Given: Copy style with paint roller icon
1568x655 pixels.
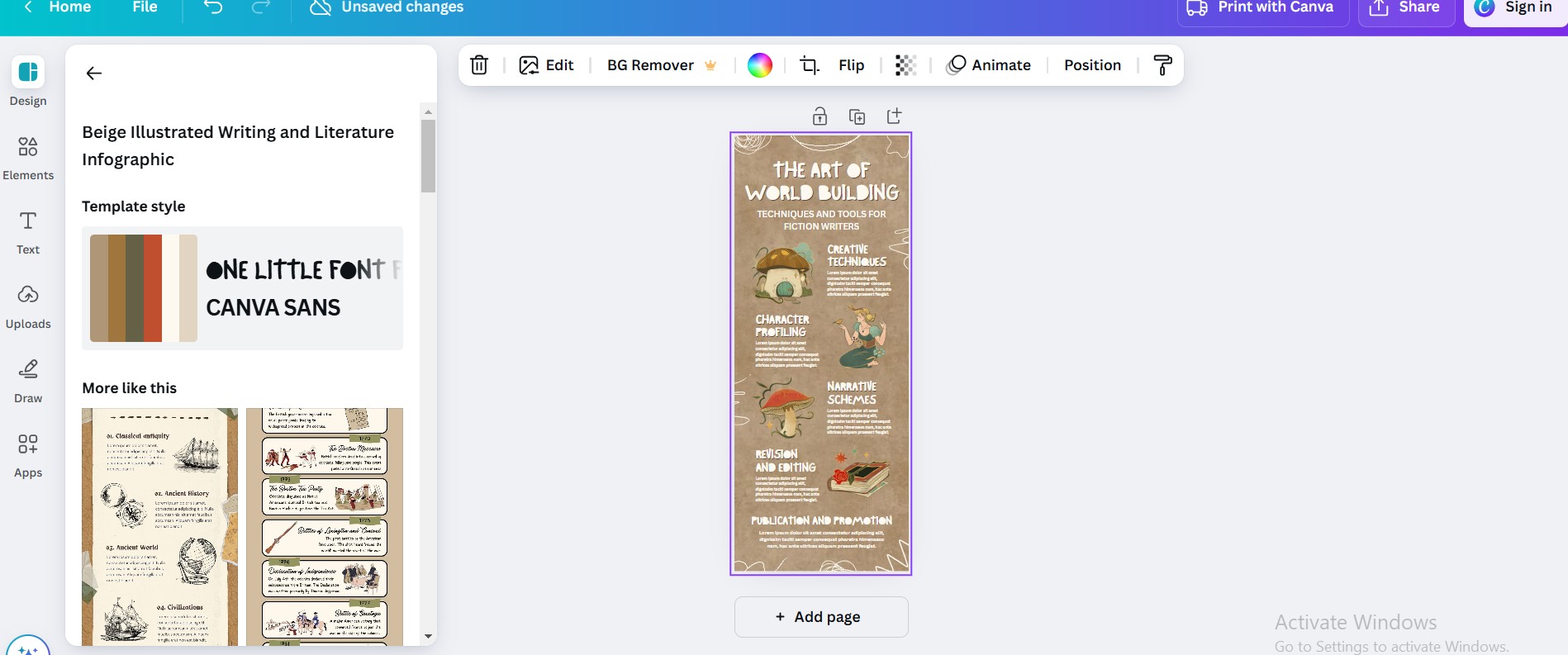Looking at the screenshot, I should (1162, 65).
